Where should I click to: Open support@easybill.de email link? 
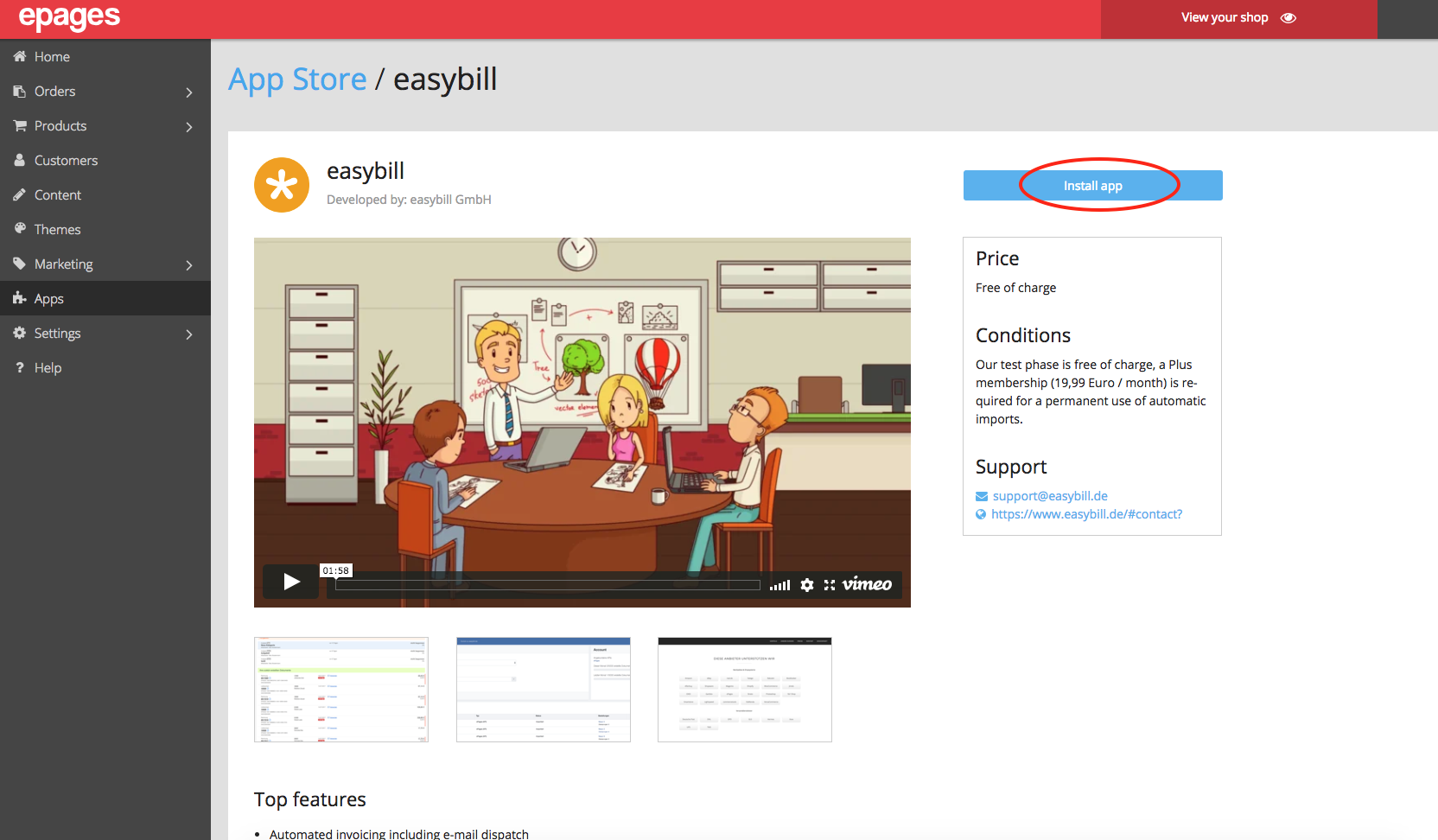click(x=1050, y=496)
